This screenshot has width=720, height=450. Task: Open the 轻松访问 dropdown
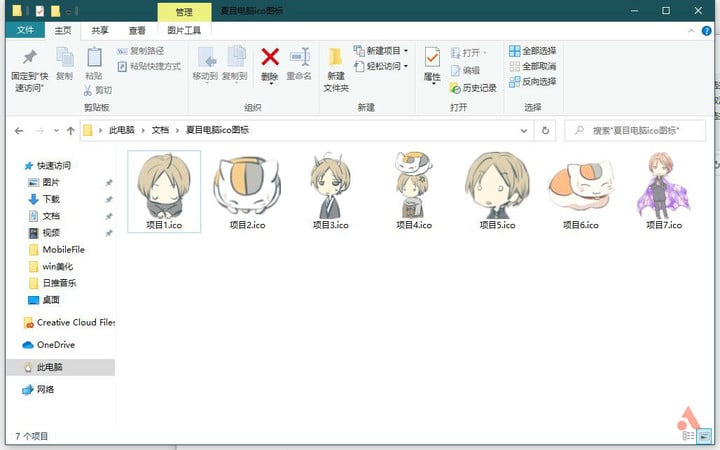[381, 66]
